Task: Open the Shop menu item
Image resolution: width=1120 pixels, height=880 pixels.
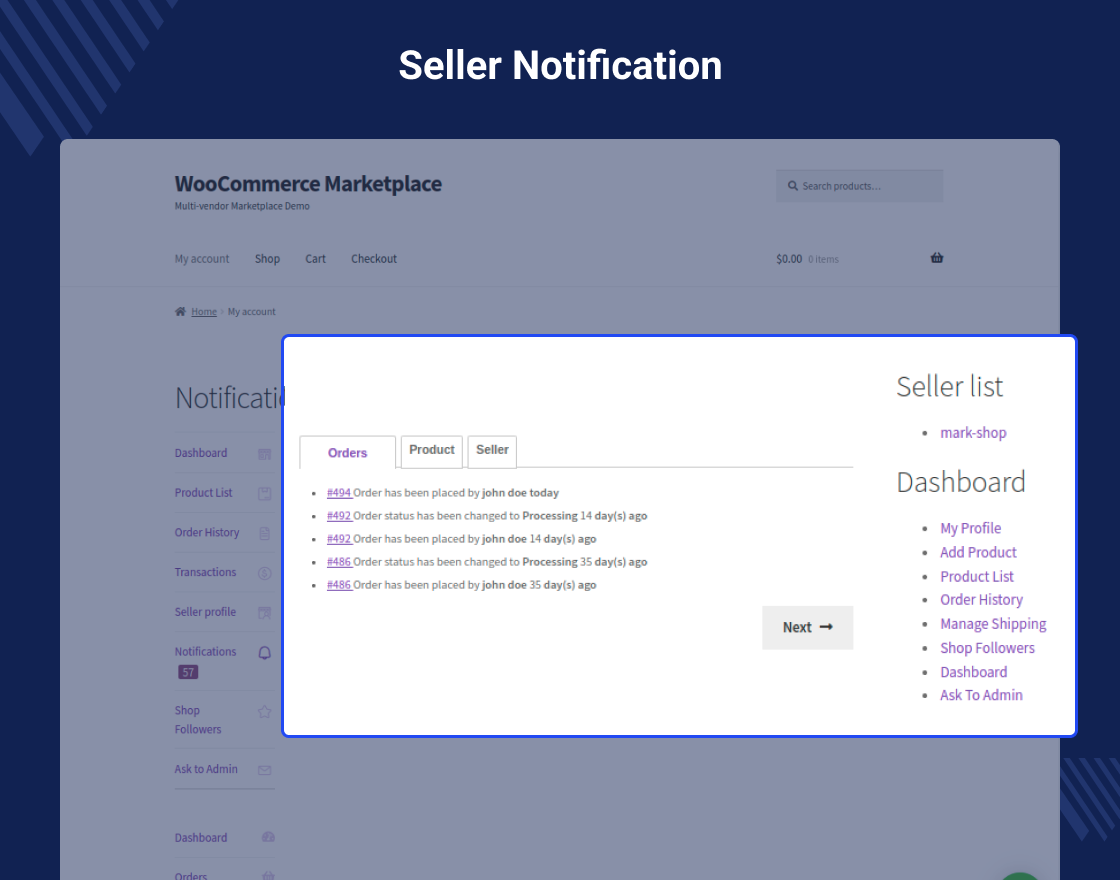Action: (267, 258)
